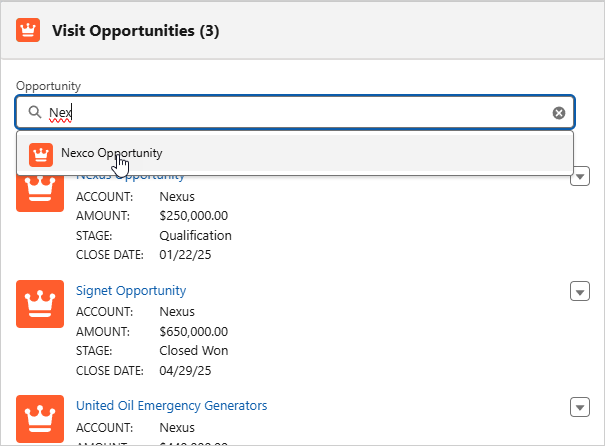Click the Qualification stage value
605x446 pixels.
(x=195, y=235)
